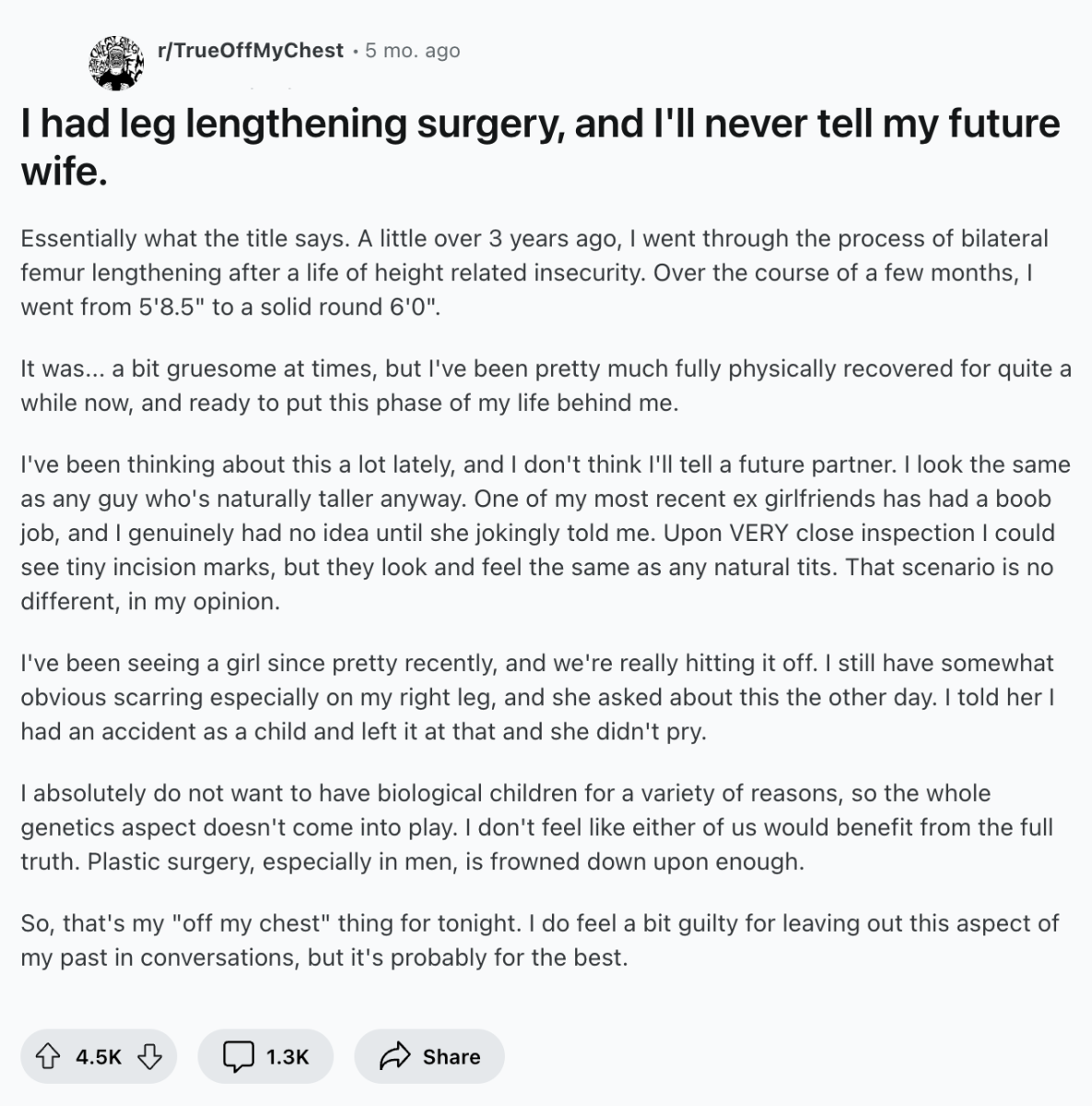
Task: Click paragraph starting 'Essentially what the title says'
Action: tap(534, 273)
